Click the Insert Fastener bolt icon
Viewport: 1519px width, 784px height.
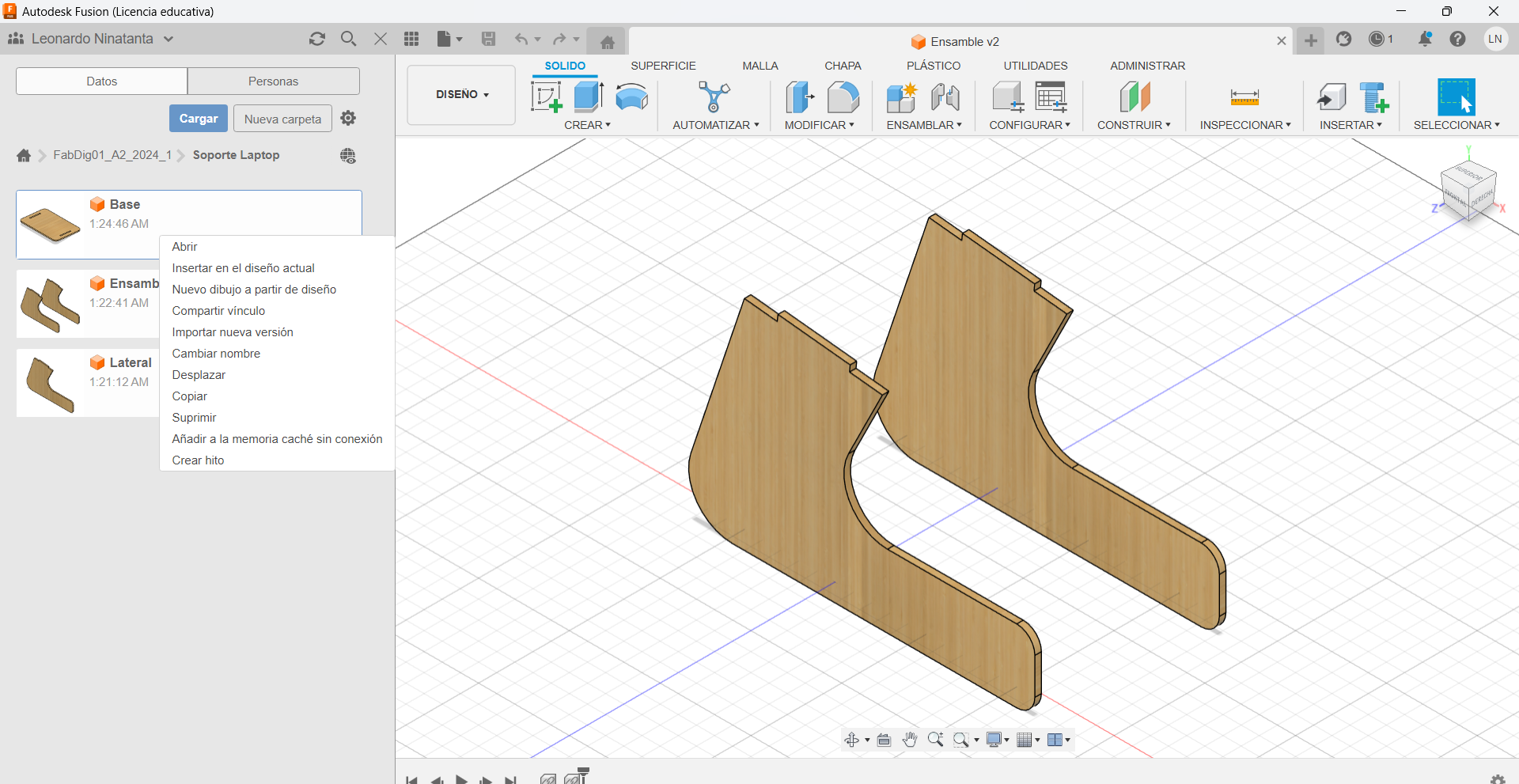tap(1374, 97)
